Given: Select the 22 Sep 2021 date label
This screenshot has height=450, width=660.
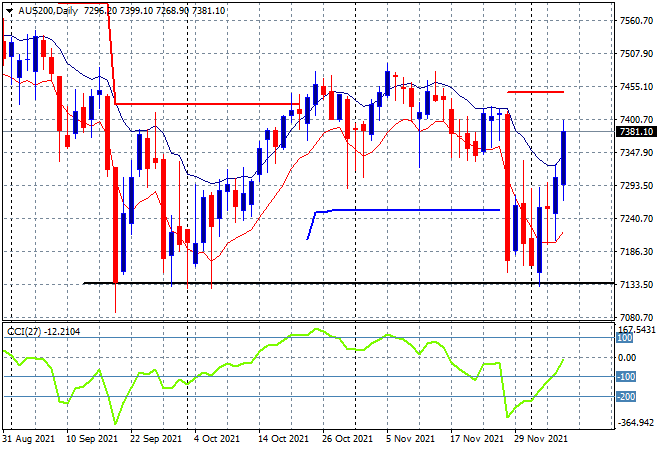Looking at the screenshot, I should [x=156, y=439].
